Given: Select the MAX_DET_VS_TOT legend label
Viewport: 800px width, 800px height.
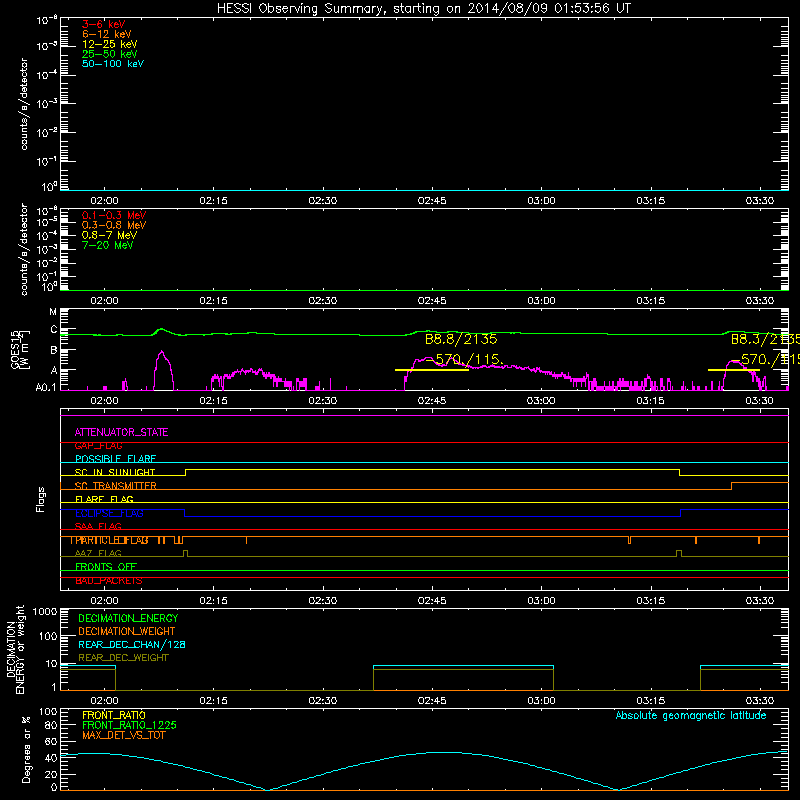Looking at the screenshot, I should 123,735.
